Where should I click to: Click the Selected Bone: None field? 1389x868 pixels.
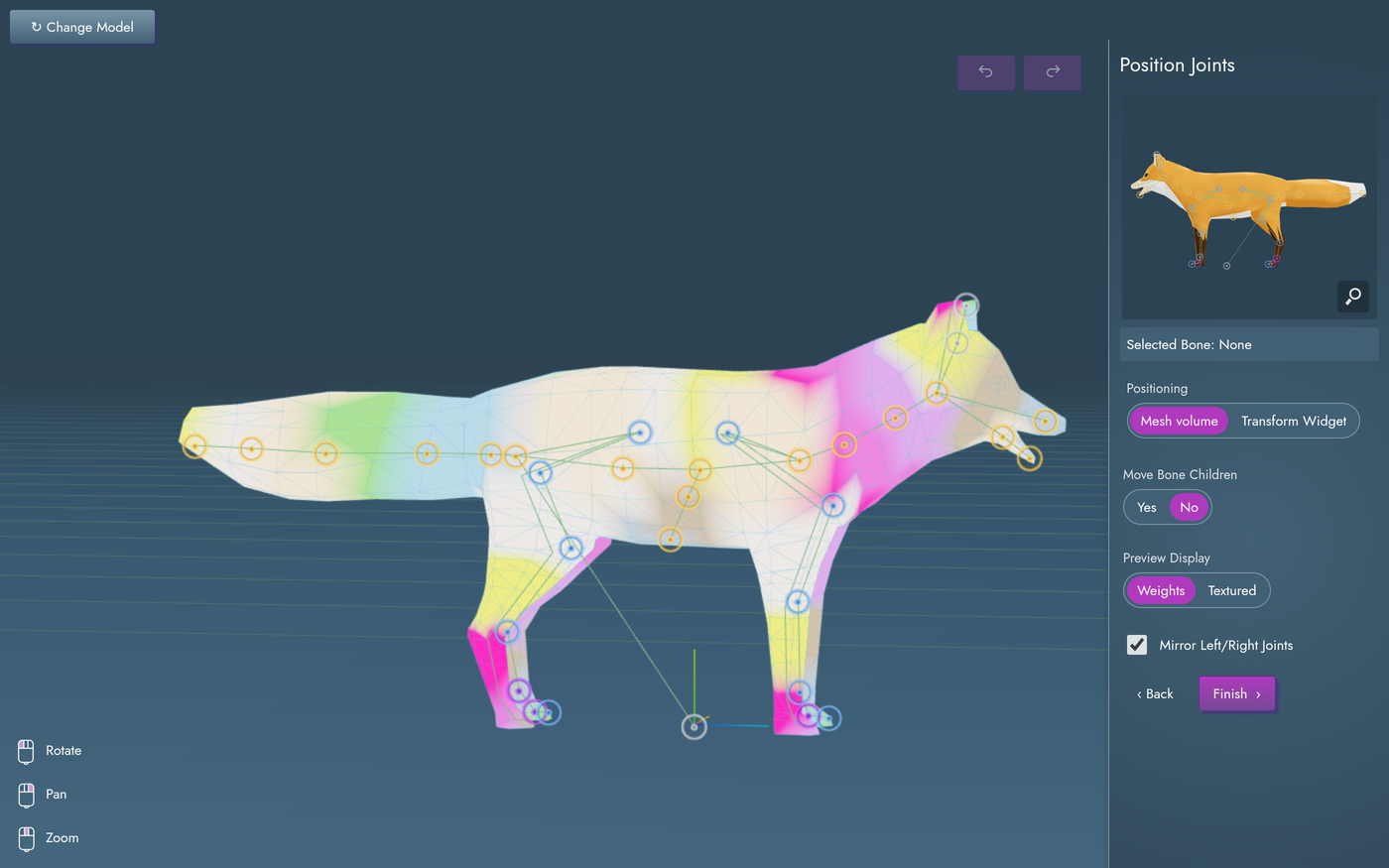click(1249, 344)
